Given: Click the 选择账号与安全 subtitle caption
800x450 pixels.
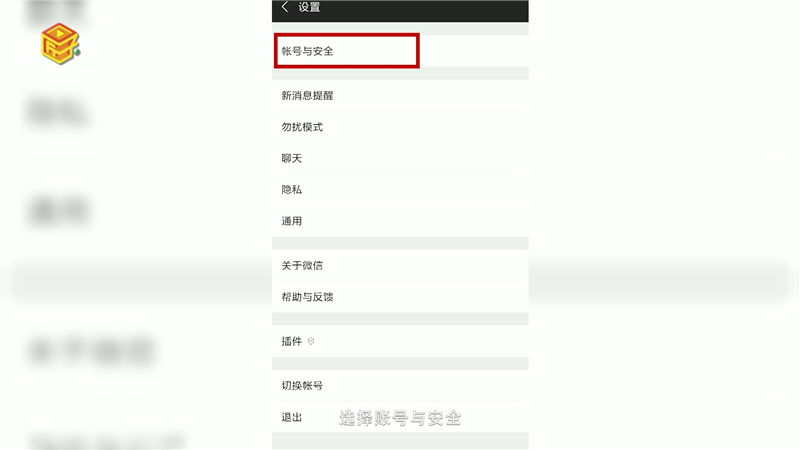Looking at the screenshot, I should [400, 418].
